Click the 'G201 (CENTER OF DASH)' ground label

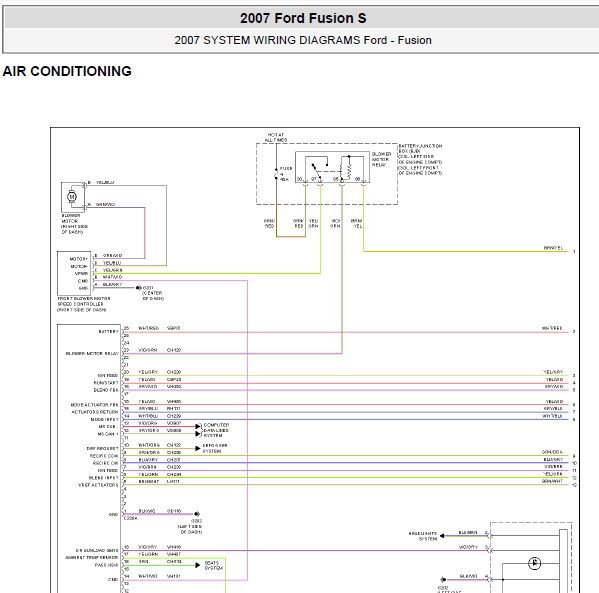pyautogui.click(x=153, y=293)
